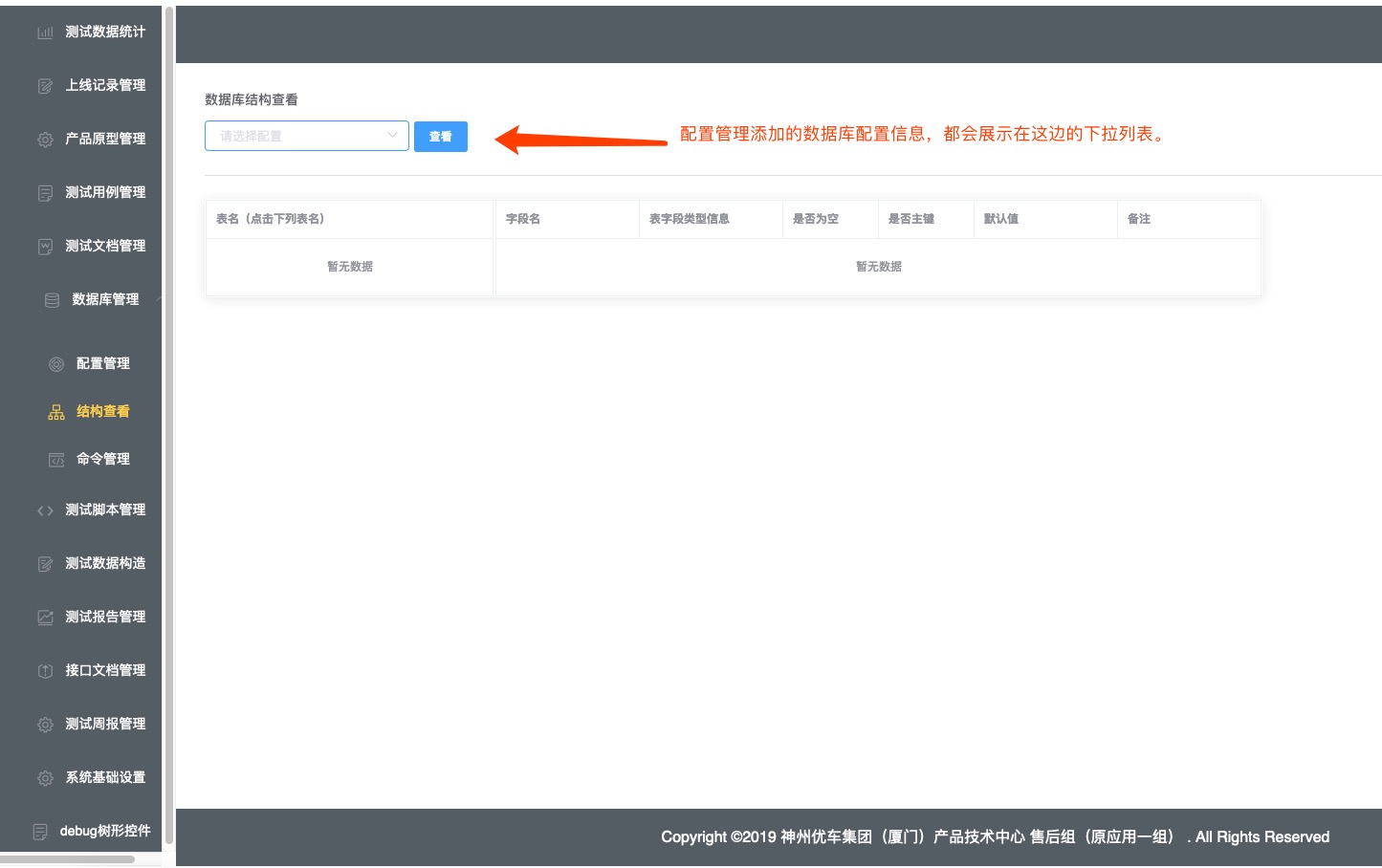Open the 请选择配置 dropdown

[x=307, y=136]
